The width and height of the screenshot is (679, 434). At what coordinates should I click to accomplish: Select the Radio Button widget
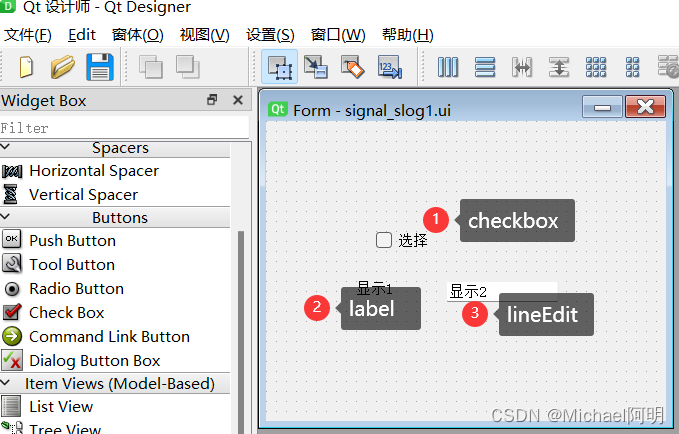coord(76,288)
